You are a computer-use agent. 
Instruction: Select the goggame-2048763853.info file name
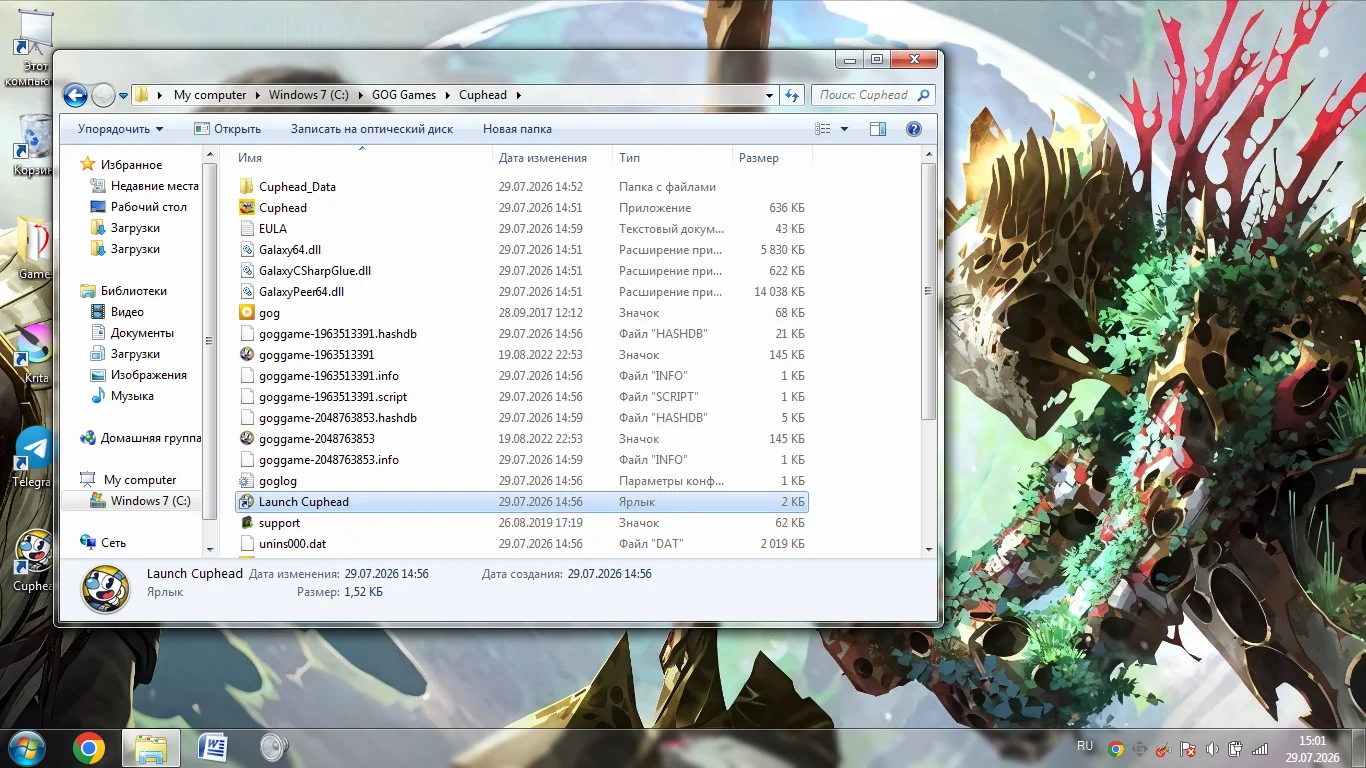(x=329, y=460)
